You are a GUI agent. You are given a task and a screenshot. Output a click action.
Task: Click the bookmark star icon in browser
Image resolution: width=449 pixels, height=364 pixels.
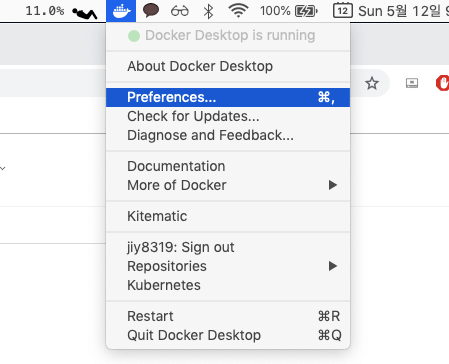372,83
